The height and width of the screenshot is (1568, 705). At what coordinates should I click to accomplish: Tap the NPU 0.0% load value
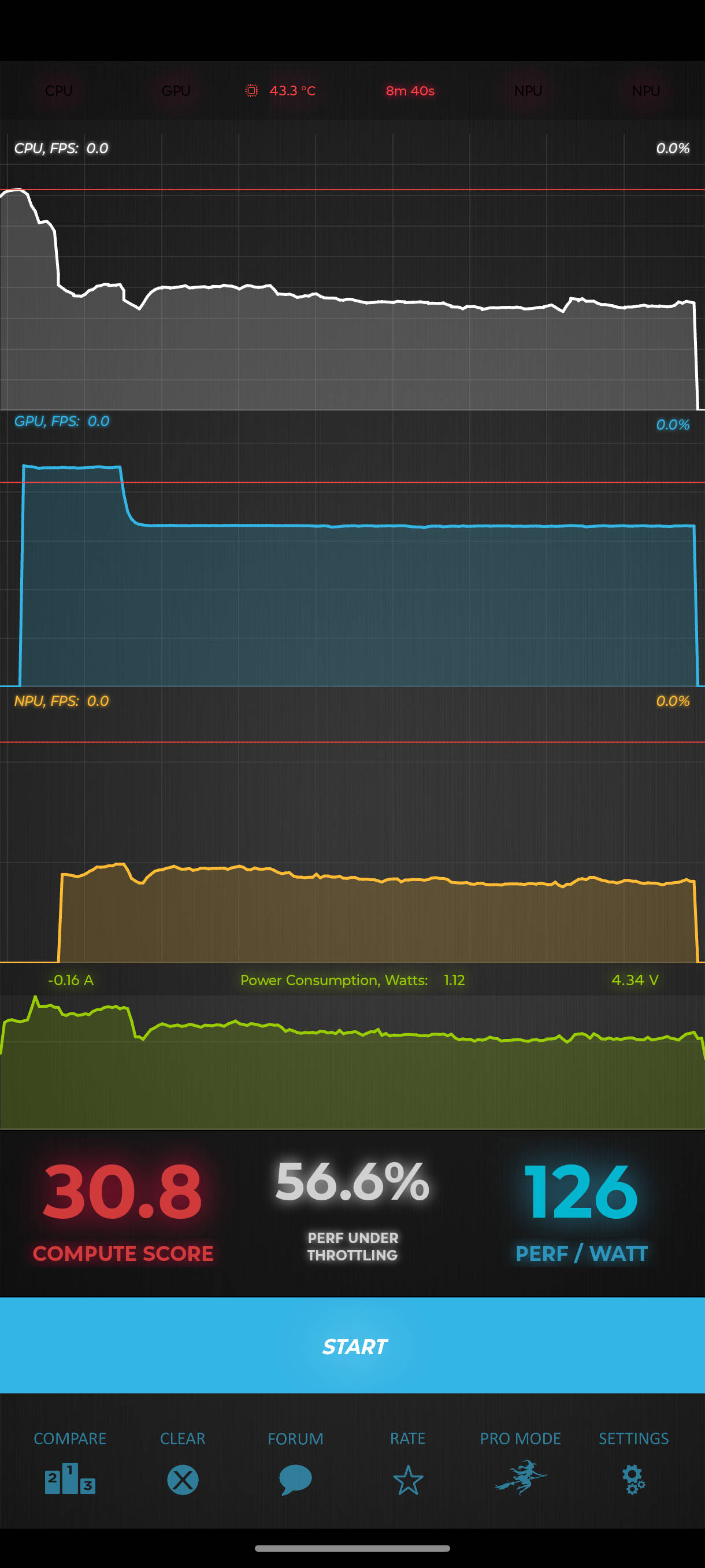[x=673, y=701]
